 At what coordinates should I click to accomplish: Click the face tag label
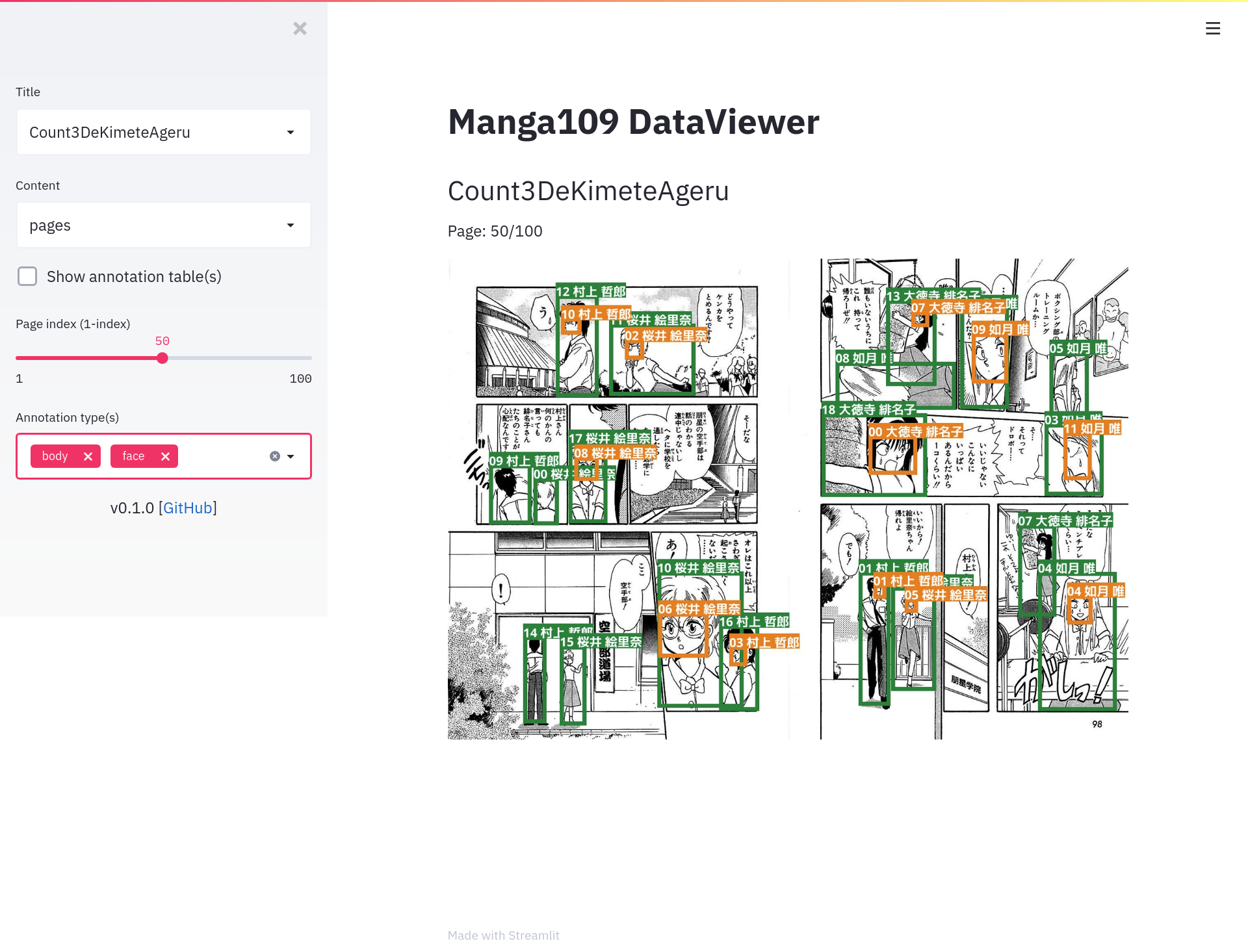pyautogui.click(x=133, y=456)
